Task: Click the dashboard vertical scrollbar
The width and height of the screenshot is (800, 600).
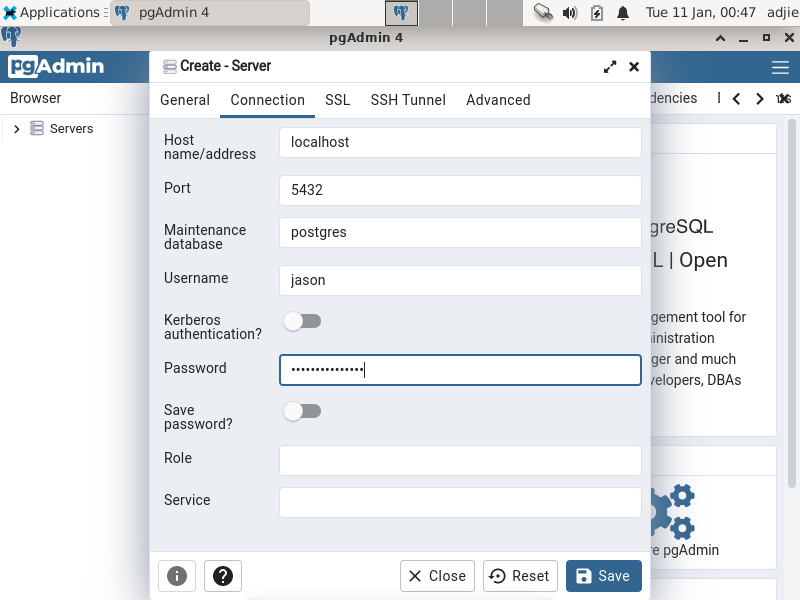Action: coord(792,304)
